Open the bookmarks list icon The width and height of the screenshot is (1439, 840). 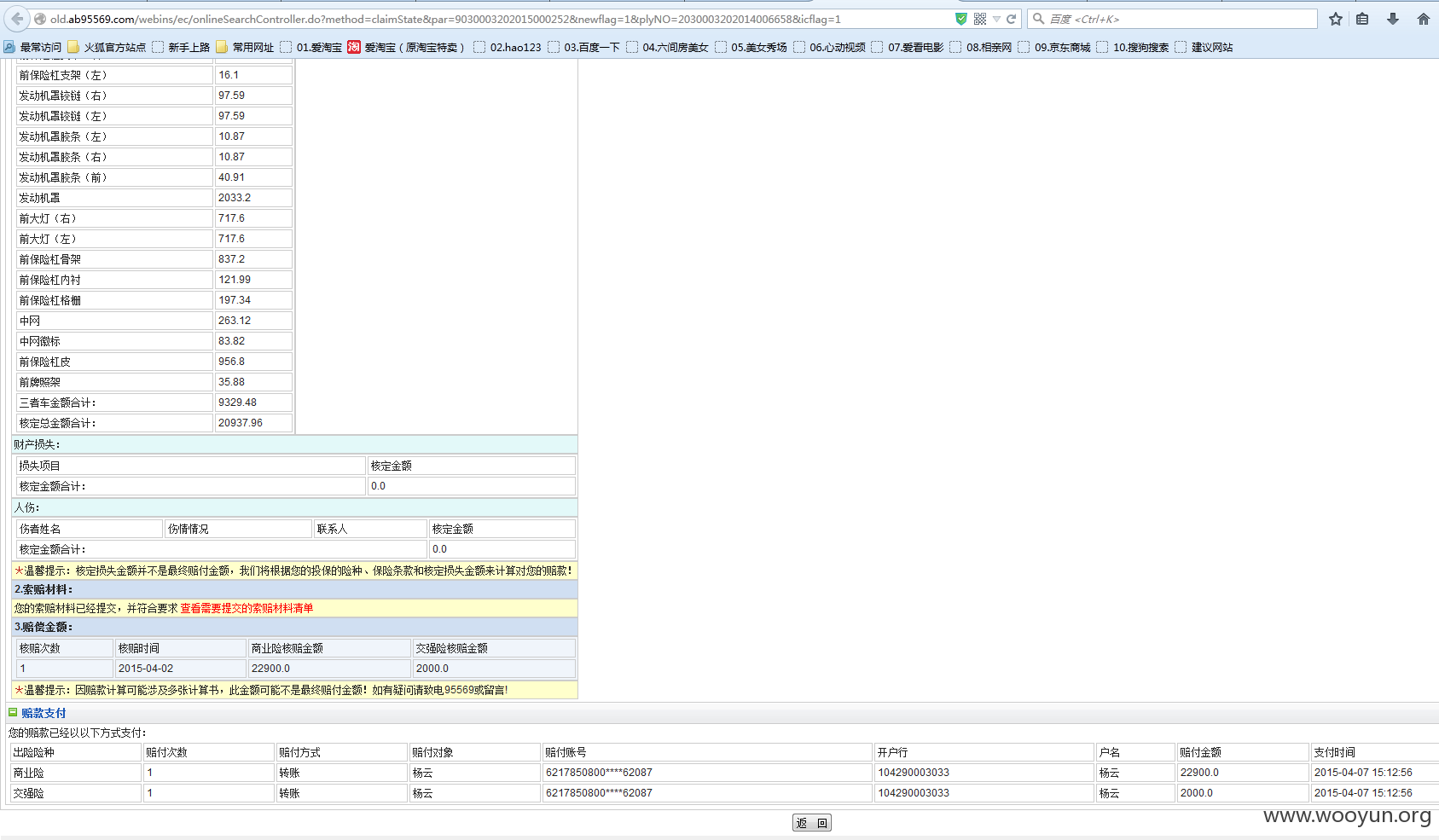(1362, 19)
